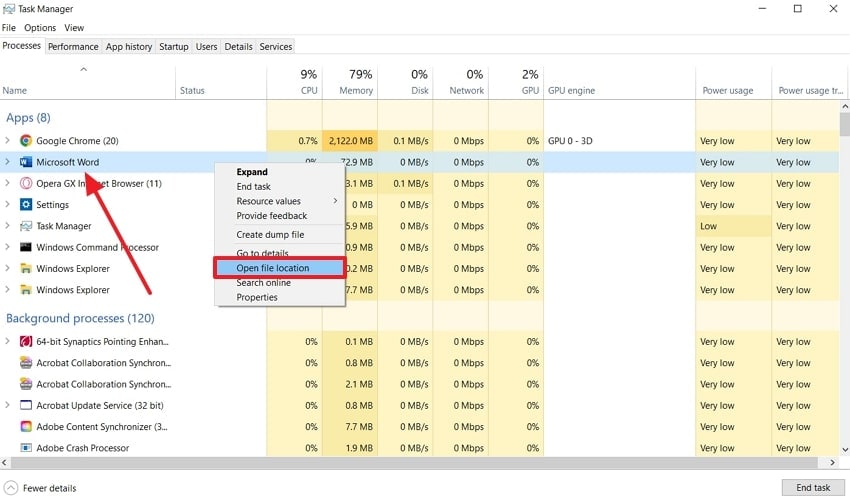Switch to the Performance tab
The height and width of the screenshot is (503, 850).
tap(73, 46)
